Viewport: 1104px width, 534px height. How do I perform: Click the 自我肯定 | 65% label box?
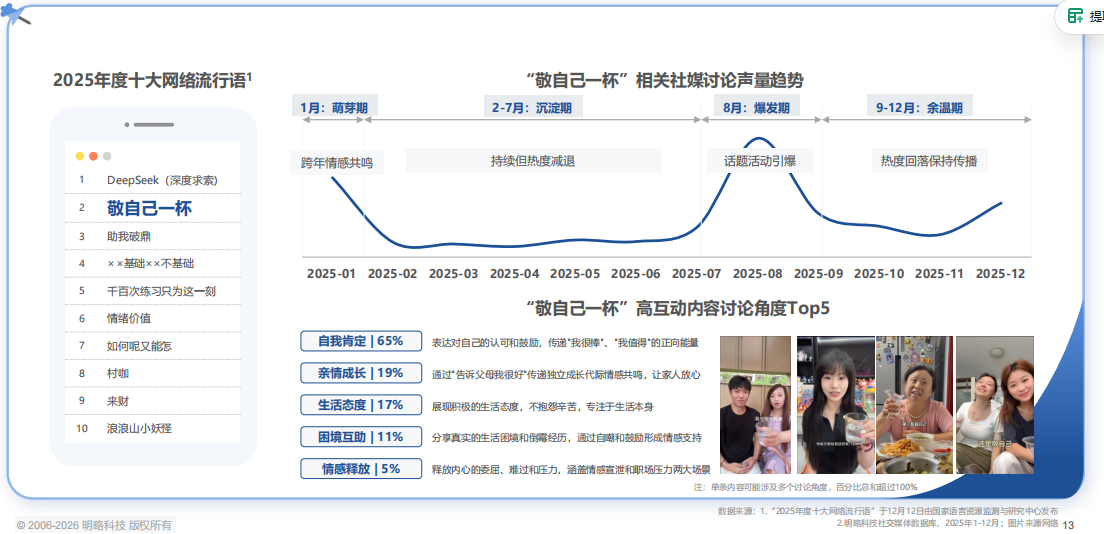[361, 341]
